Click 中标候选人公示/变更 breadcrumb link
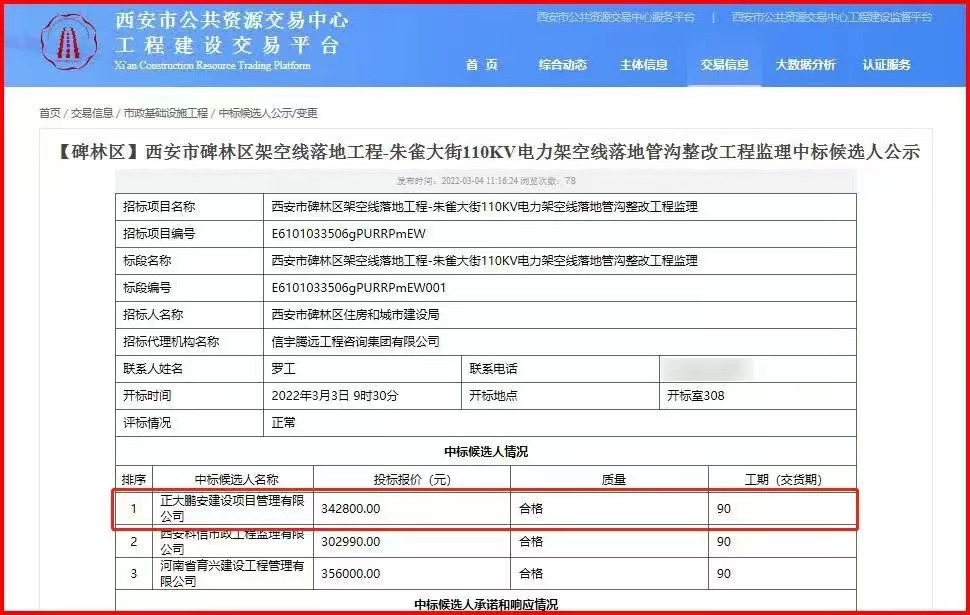This screenshot has height=615, width=970. point(268,113)
